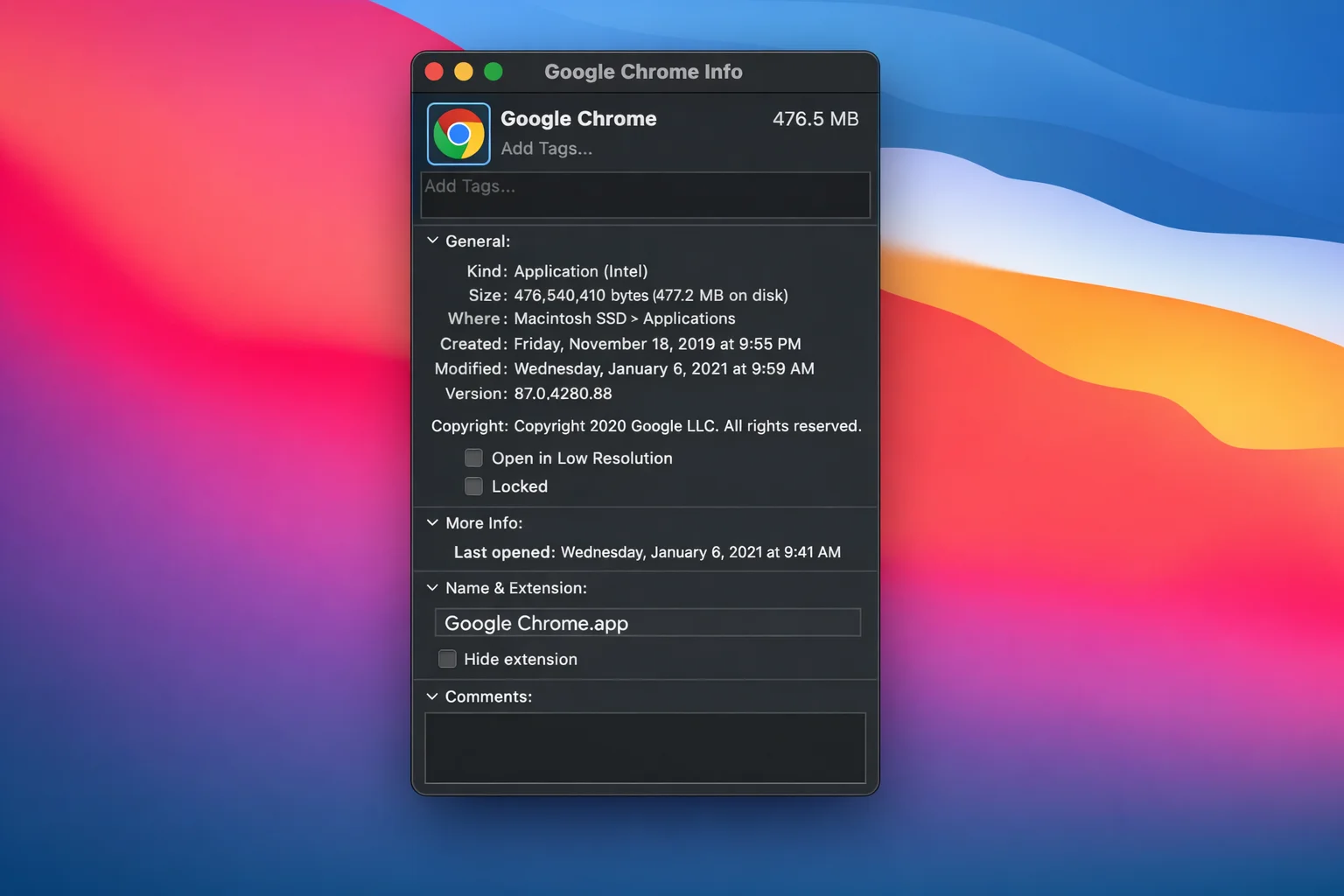Image resolution: width=1344 pixels, height=896 pixels.
Task: Click the Google Chrome title beside icon
Action: [578, 119]
